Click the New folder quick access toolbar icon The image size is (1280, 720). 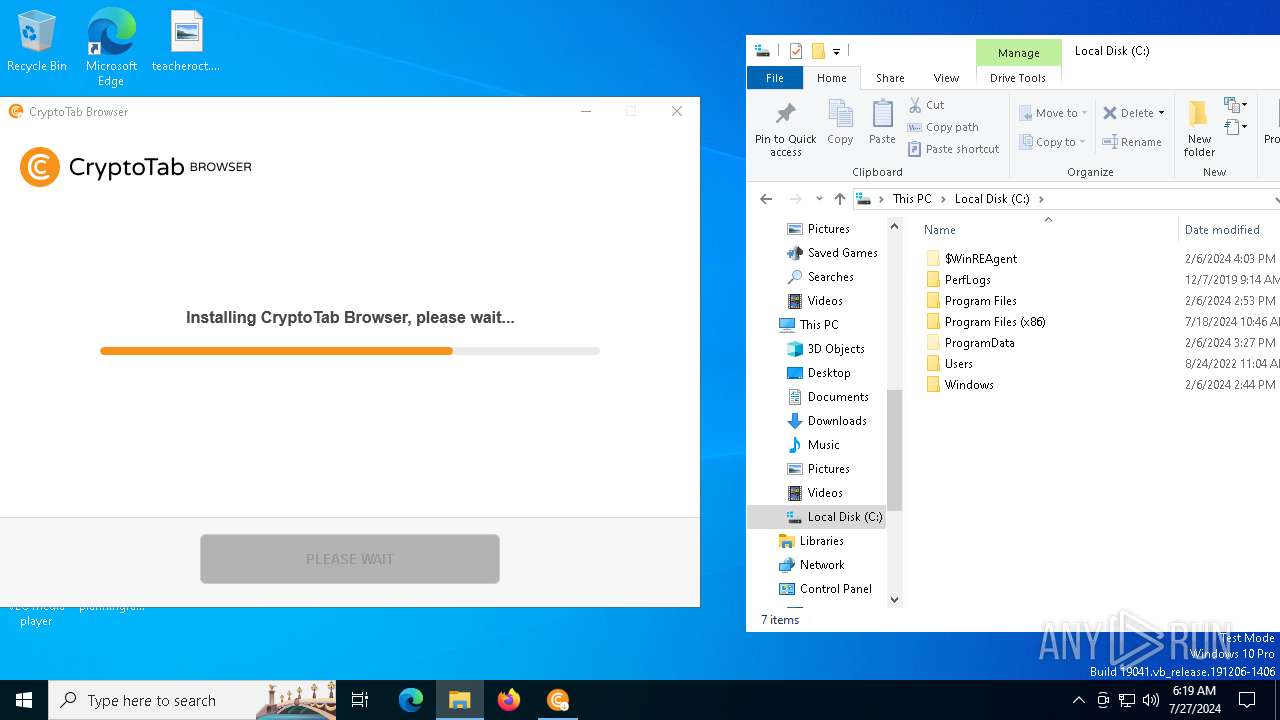pos(818,51)
